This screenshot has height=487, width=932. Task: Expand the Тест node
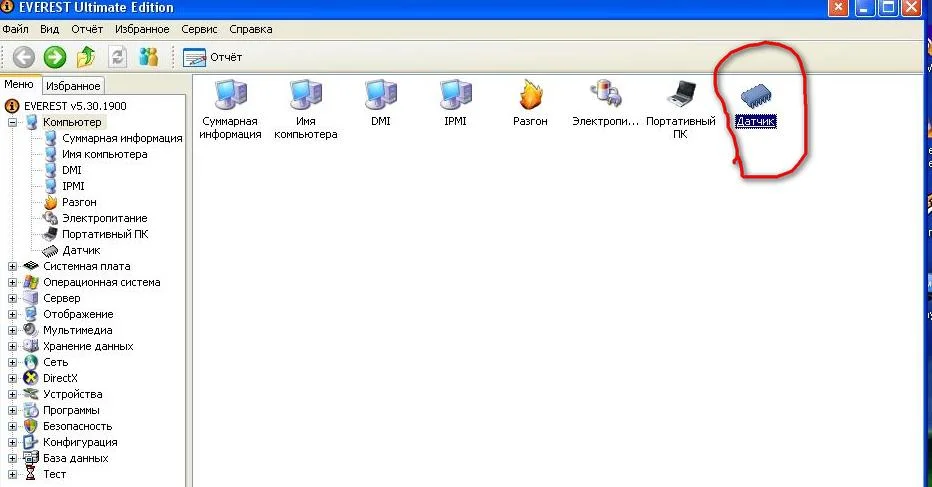12,475
